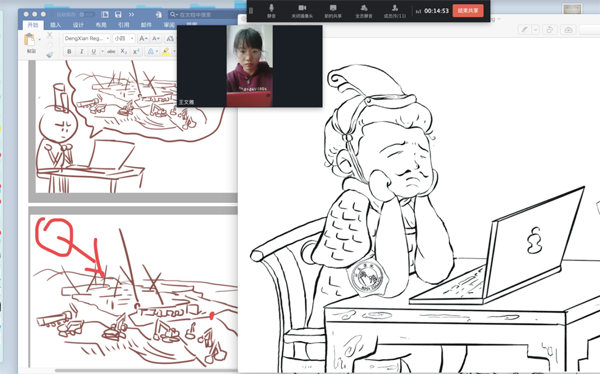Toggle Underline formatting
The image size is (600, 374).
coord(93,51)
